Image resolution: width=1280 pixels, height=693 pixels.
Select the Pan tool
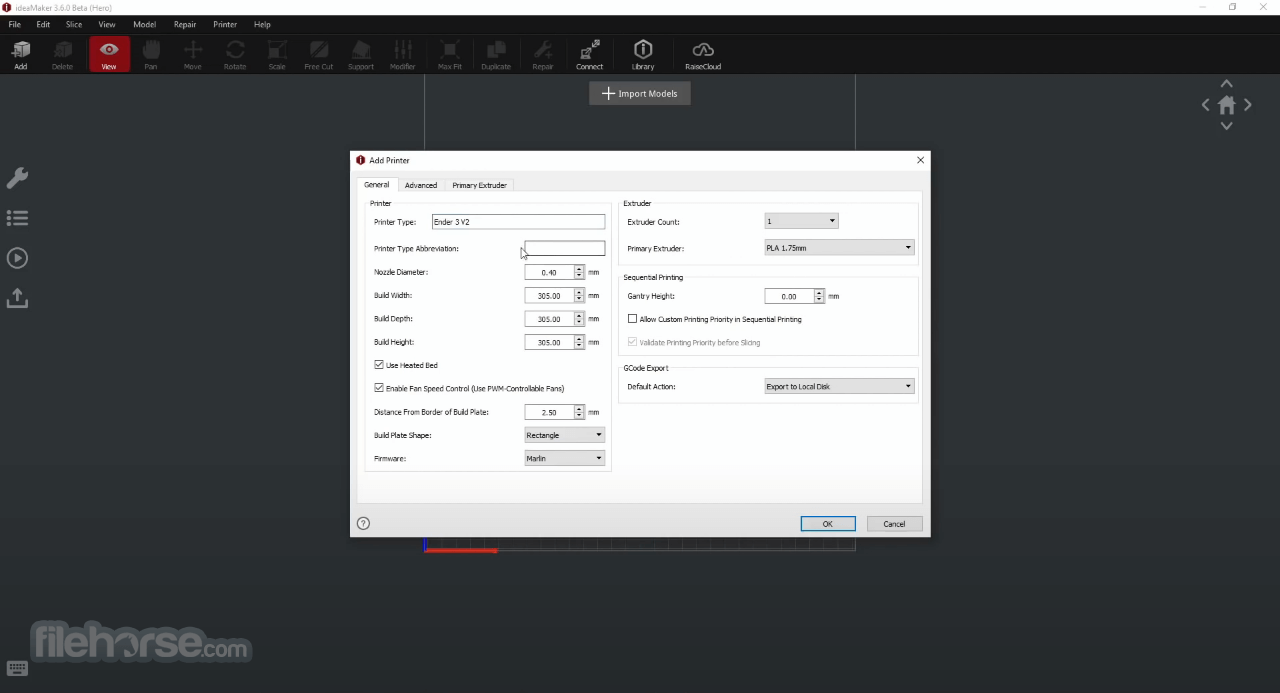click(x=150, y=55)
